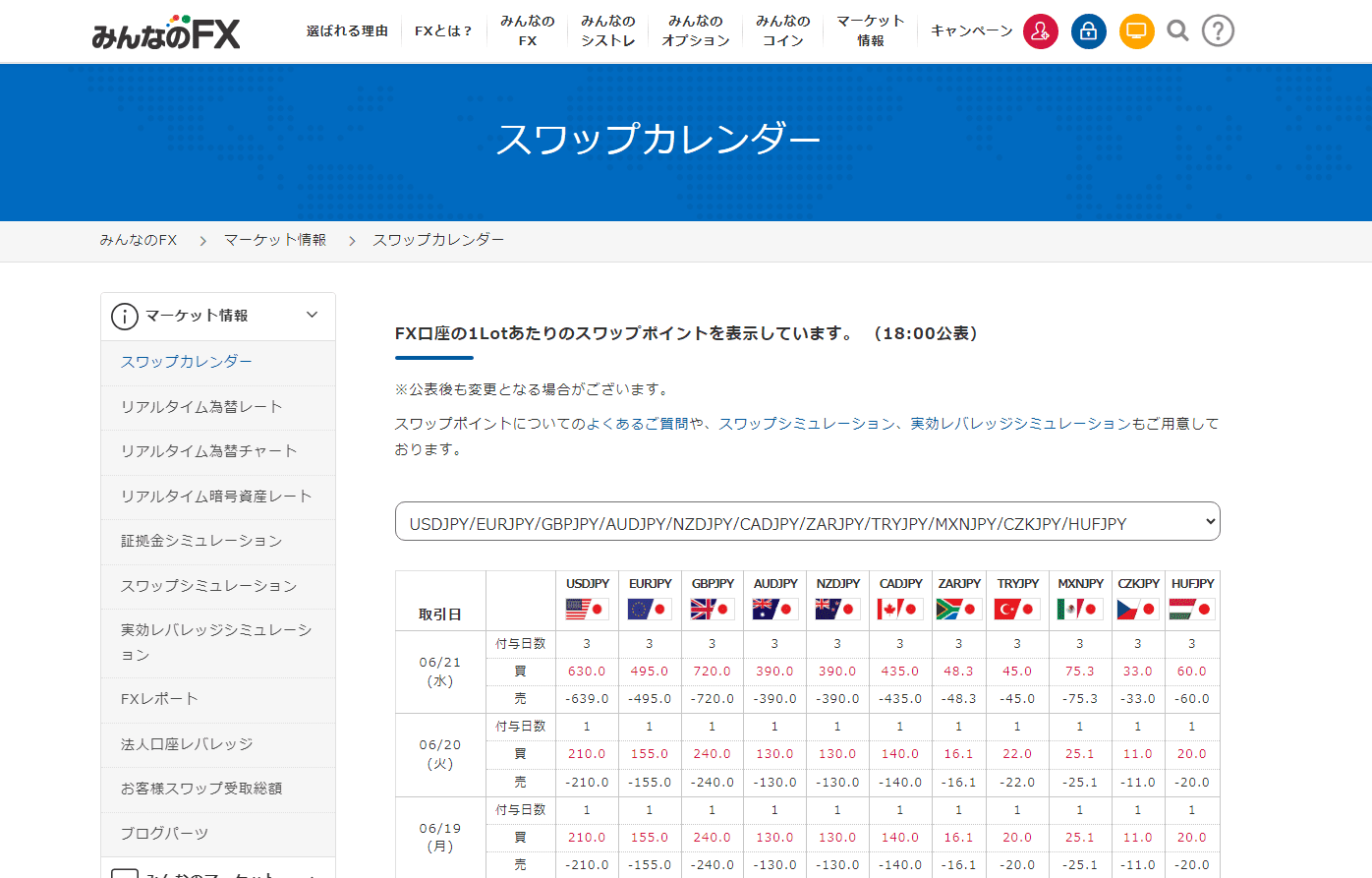Screen dimensions: 1372x878
Task: Click the GBPJPY flag pair icon
Action: coord(713,609)
